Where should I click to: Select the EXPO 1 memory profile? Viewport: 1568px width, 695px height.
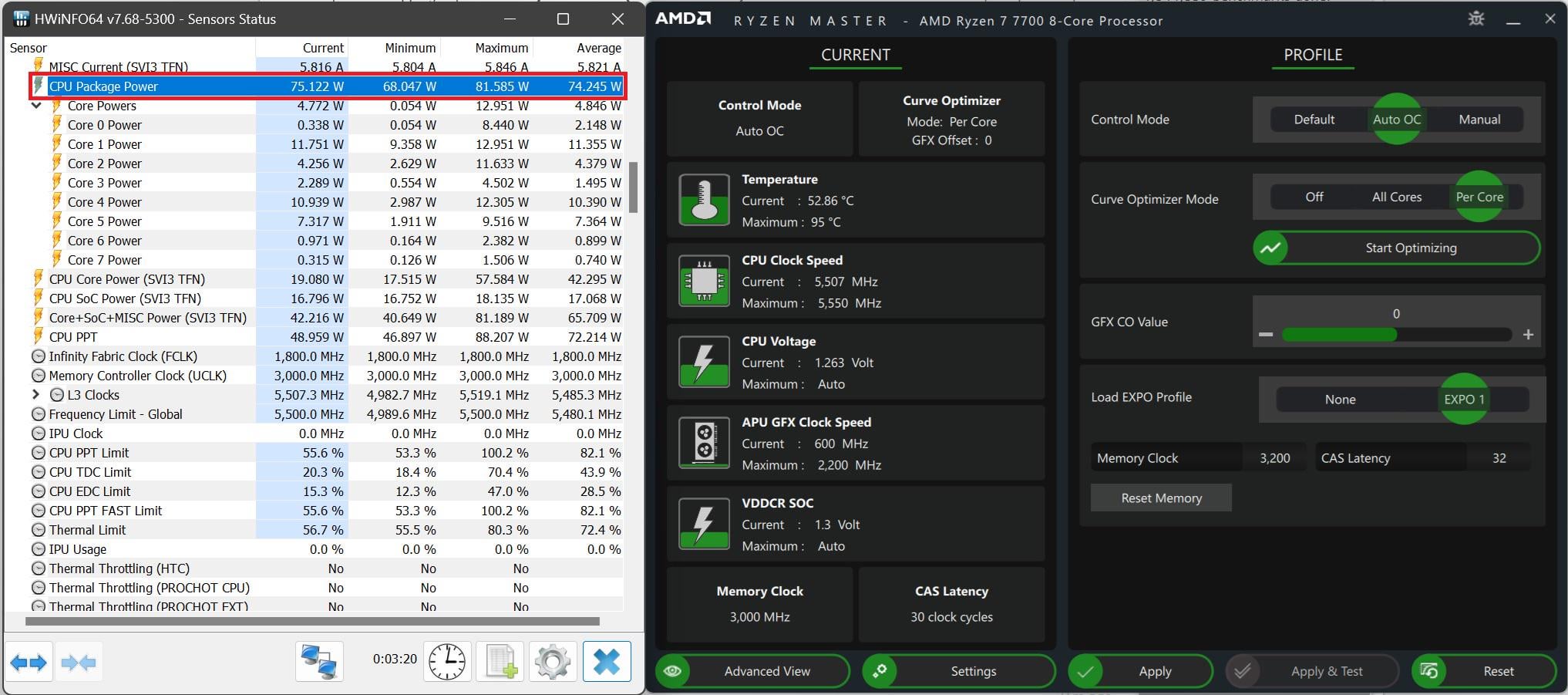1464,399
